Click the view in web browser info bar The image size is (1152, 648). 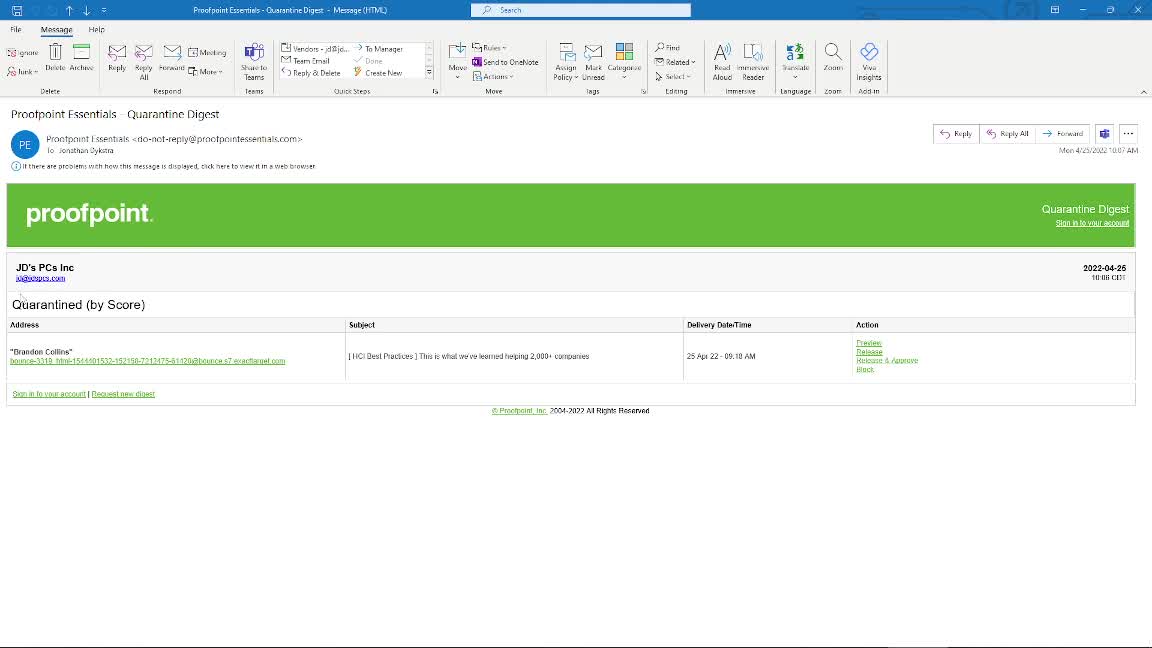pyautogui.click(x=163, y=167)
